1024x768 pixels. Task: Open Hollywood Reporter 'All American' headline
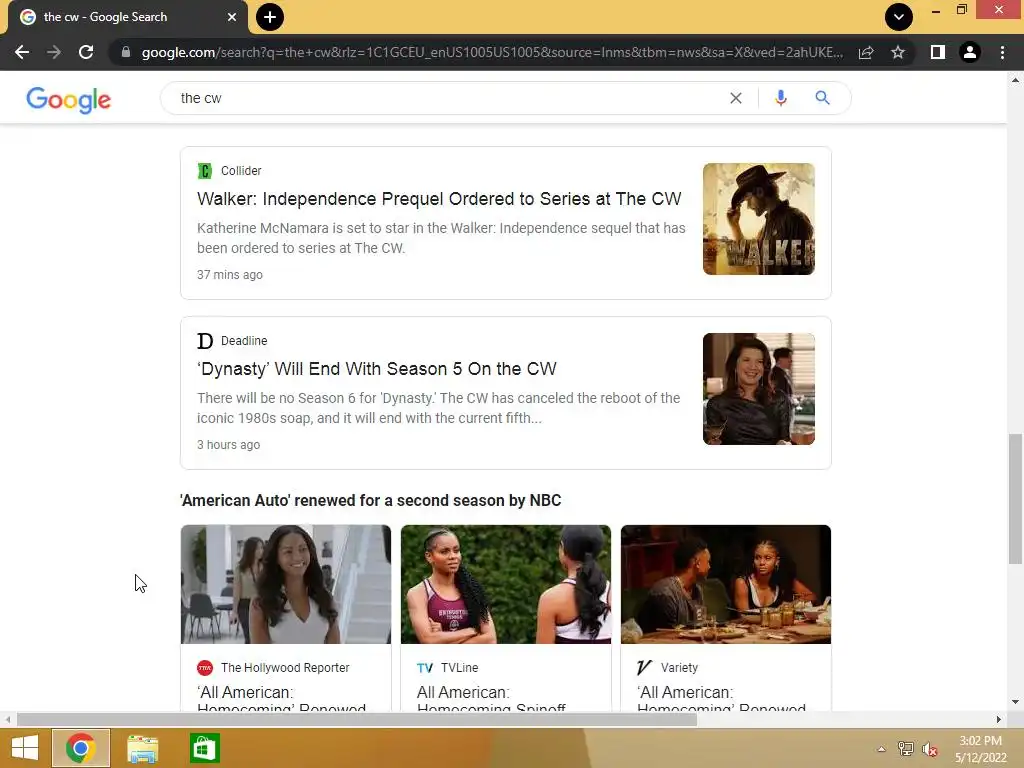281,697
